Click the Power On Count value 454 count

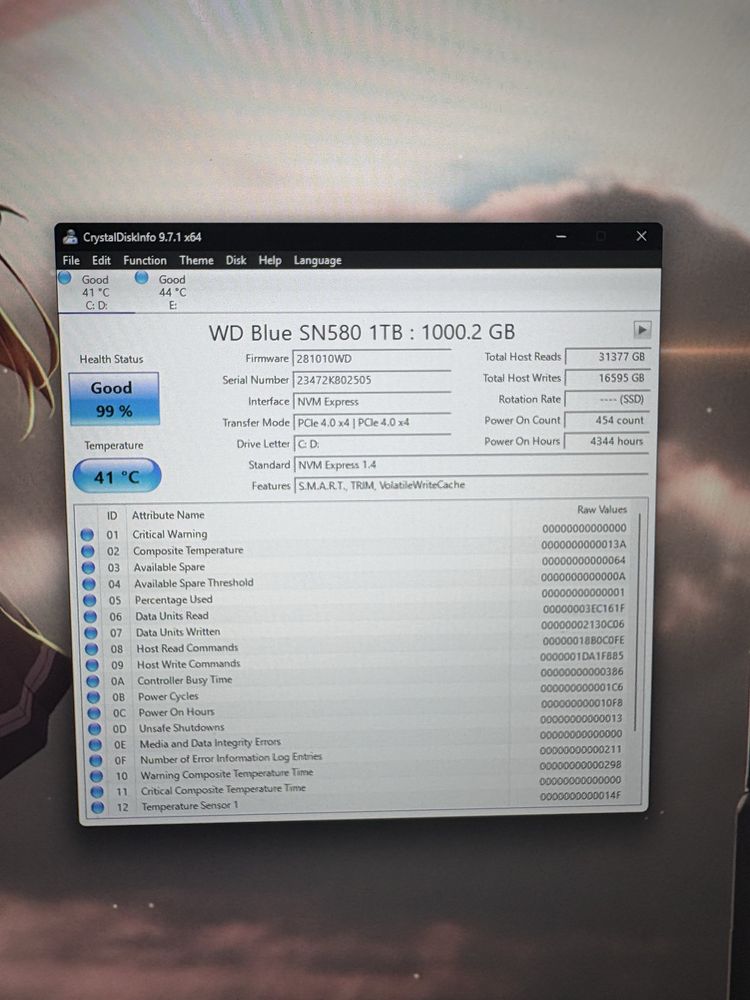[x=607, y=420]
